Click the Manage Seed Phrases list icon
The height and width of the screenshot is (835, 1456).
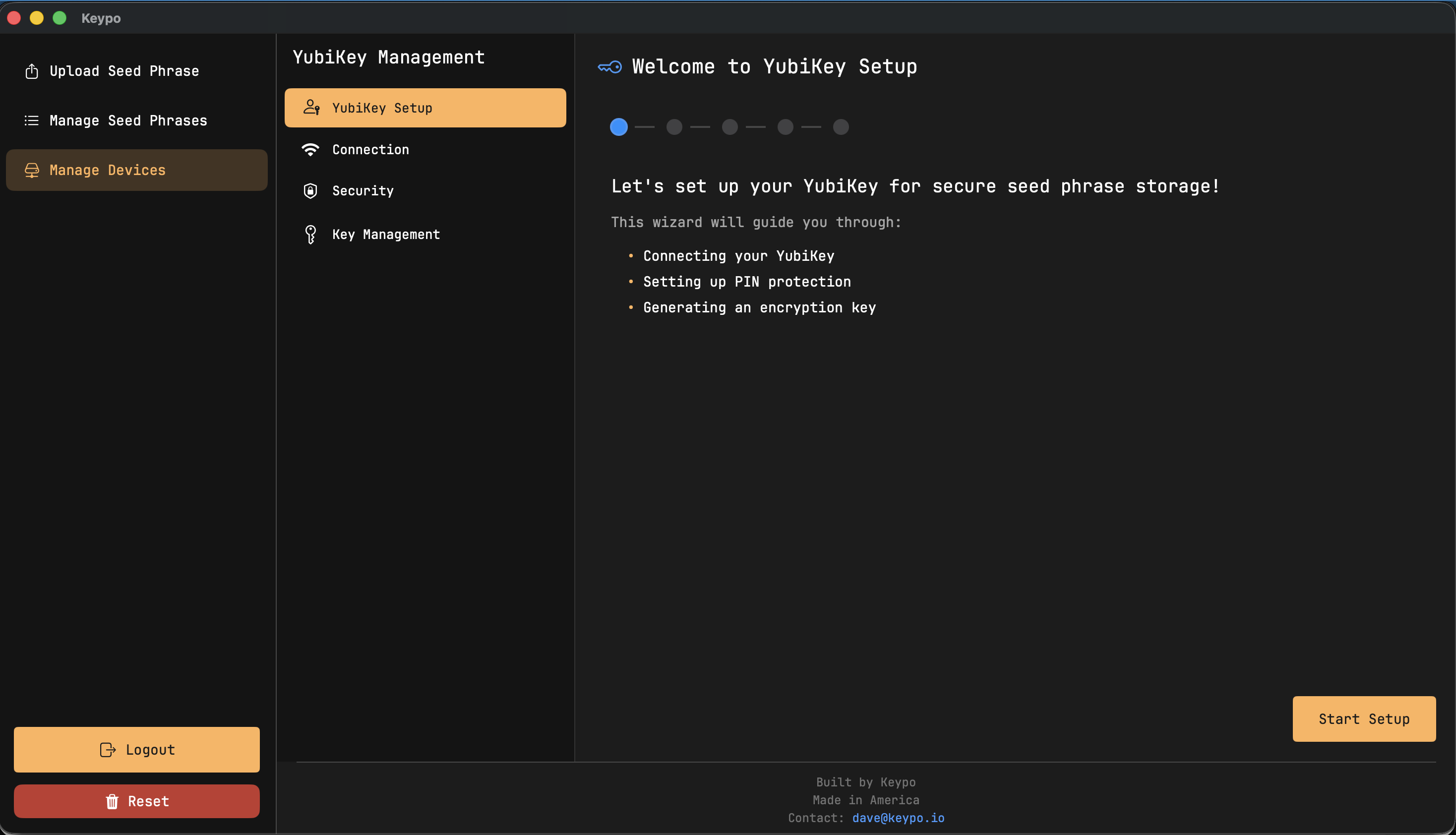[32, 120]
